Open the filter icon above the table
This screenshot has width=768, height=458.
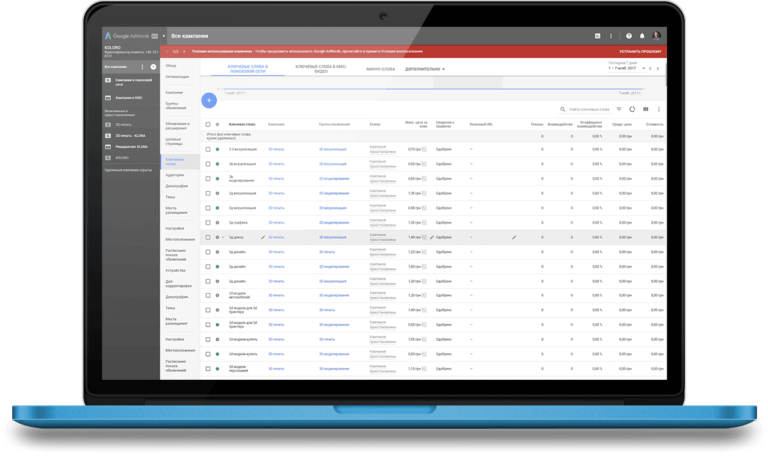[618, 109]
